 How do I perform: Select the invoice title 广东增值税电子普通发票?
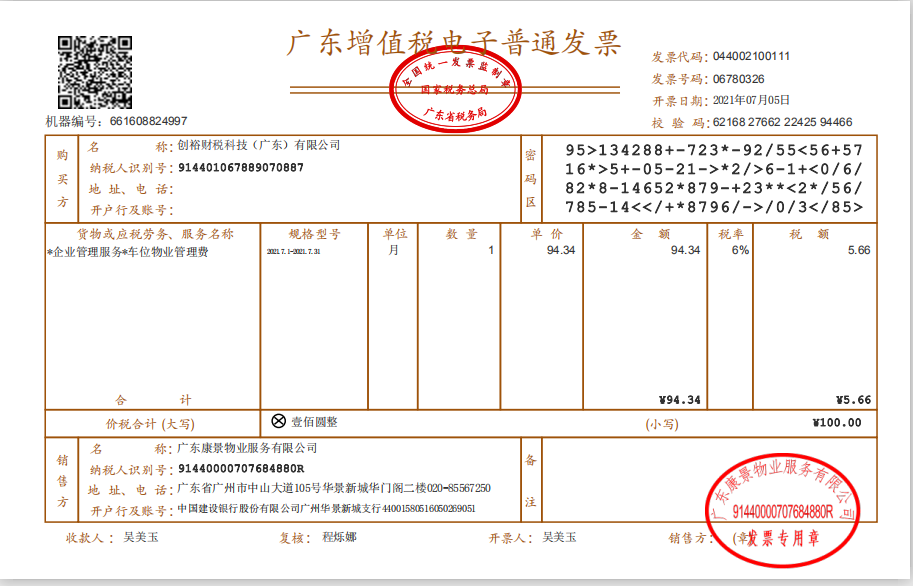[x=455, y=44]
